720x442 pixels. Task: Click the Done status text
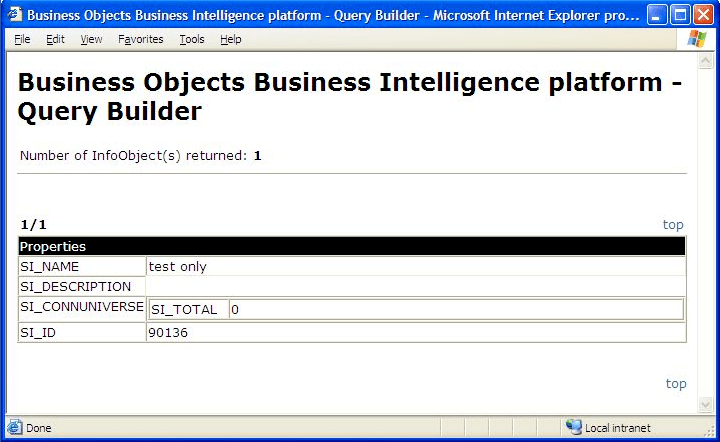click(x=39, y=428)
